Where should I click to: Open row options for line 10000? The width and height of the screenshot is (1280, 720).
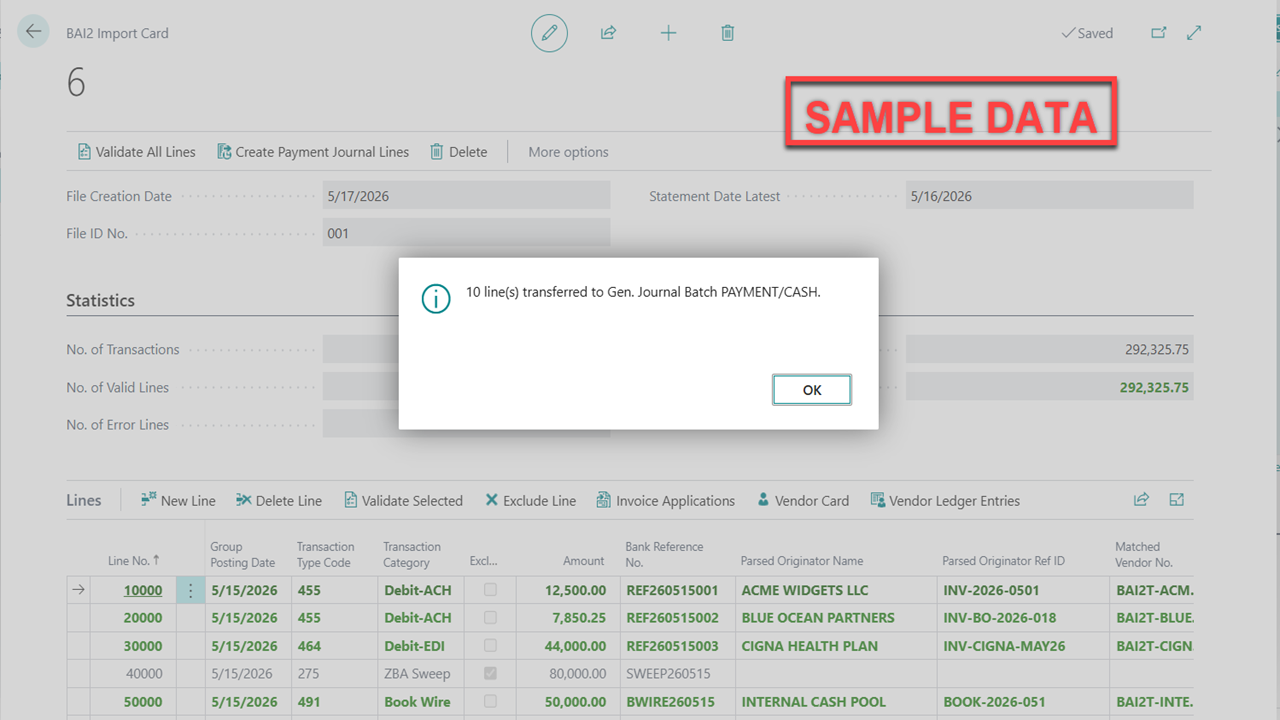tap(190, 590)
